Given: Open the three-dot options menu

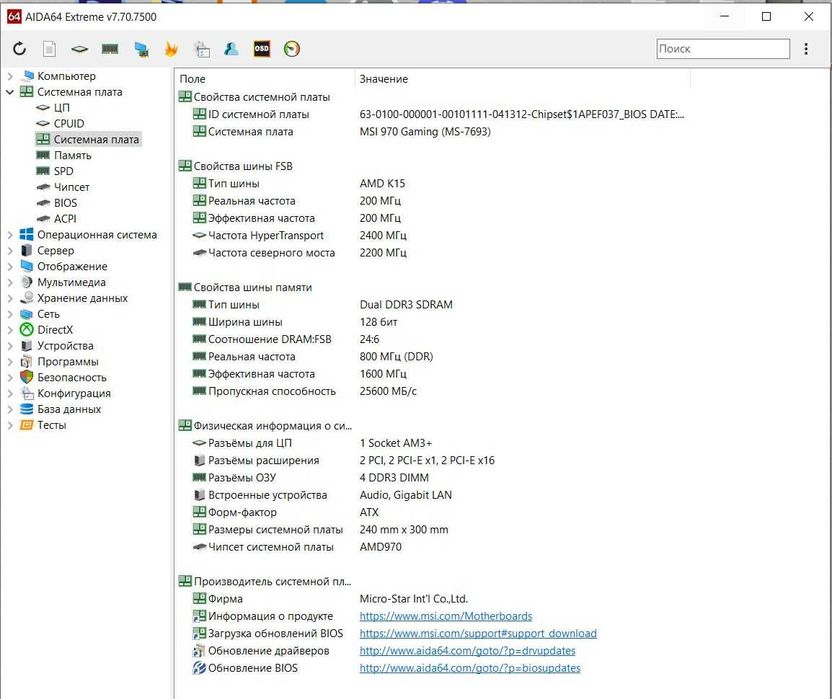Looking at the screenshot, I should 806,49.
